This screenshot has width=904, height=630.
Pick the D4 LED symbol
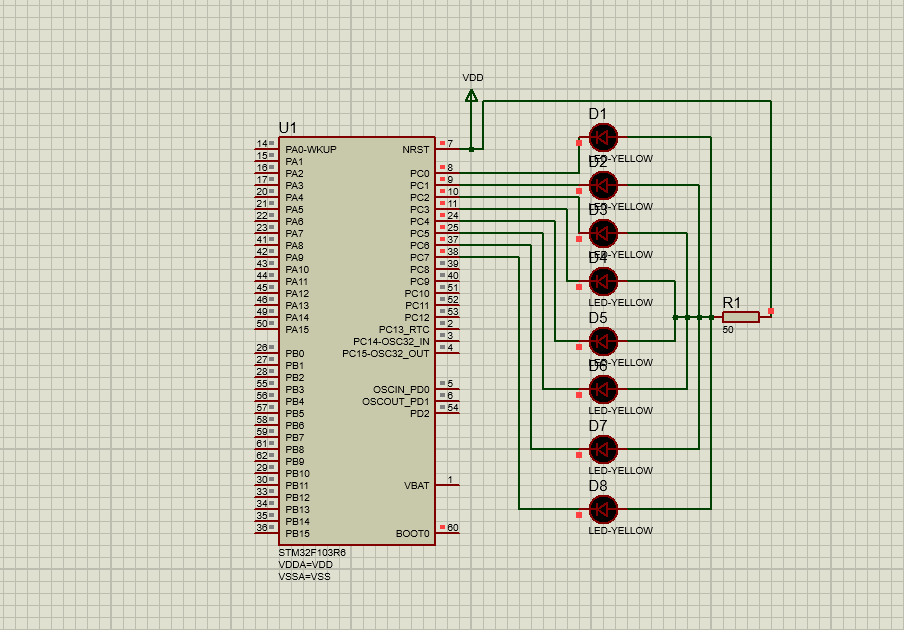(603, 281)
